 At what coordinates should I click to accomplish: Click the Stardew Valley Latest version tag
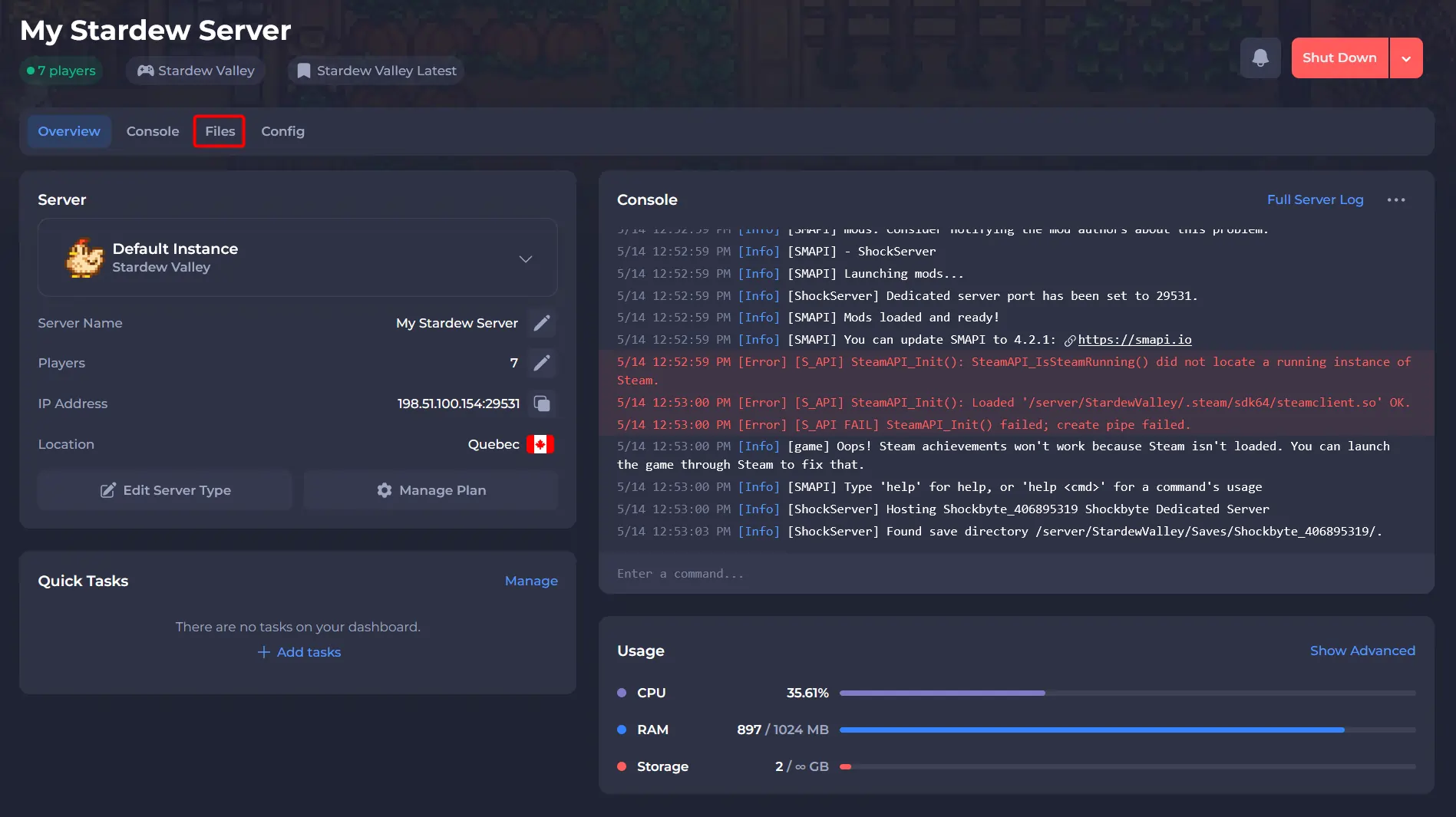[x=376, y=71]
